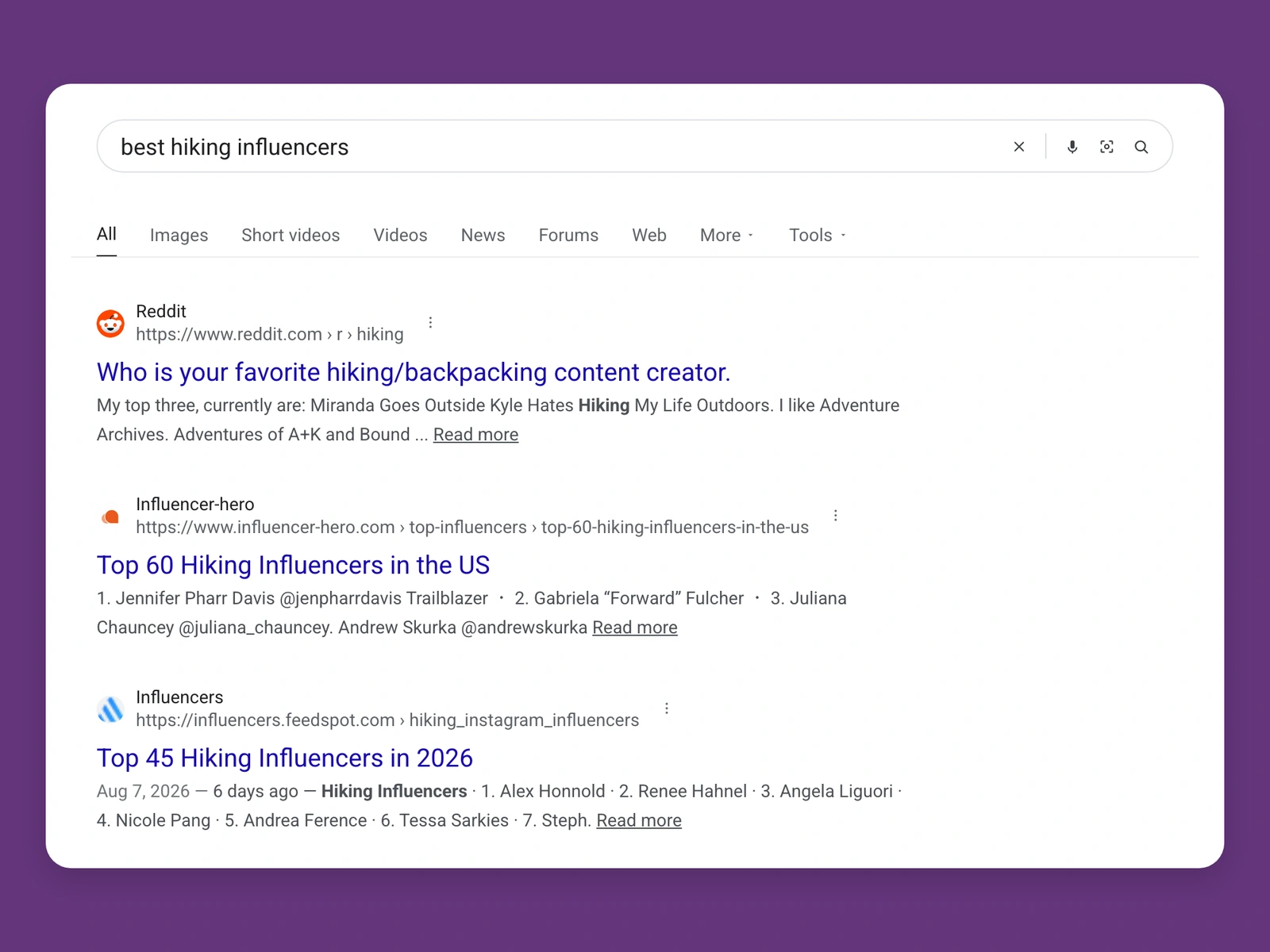The height and width of the screenshot is (952, 1270).
Task: Submit search using the magnifying glass icon
Action: 1141,147
